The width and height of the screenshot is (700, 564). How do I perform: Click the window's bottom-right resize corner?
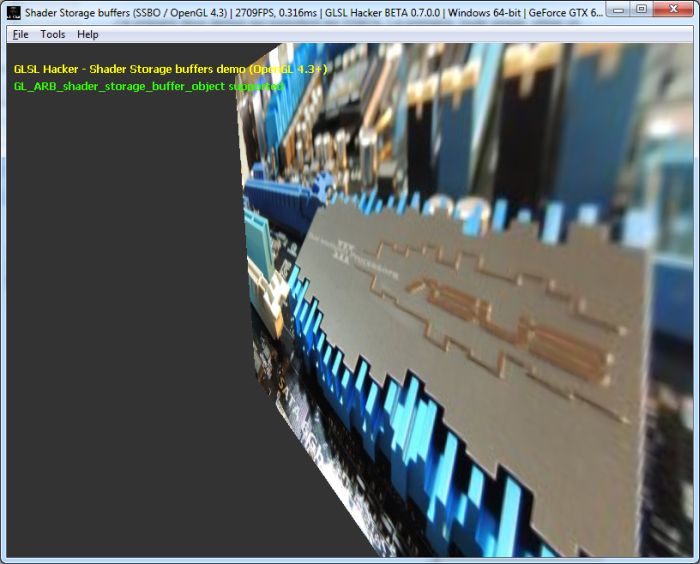(696, 560)
